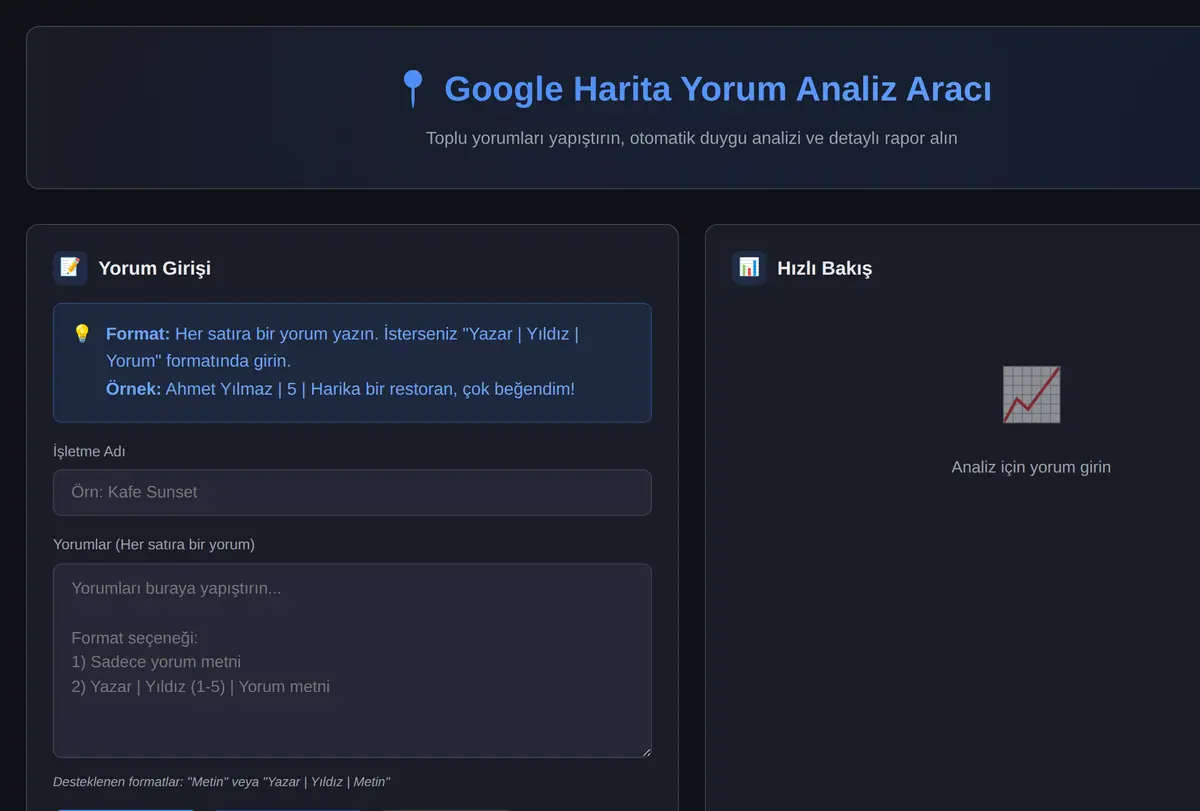Click the title Google Harita Yorum Analiz Aracı
The height and width of the screenshot is (811, 1200).
[x=718, y=89]
